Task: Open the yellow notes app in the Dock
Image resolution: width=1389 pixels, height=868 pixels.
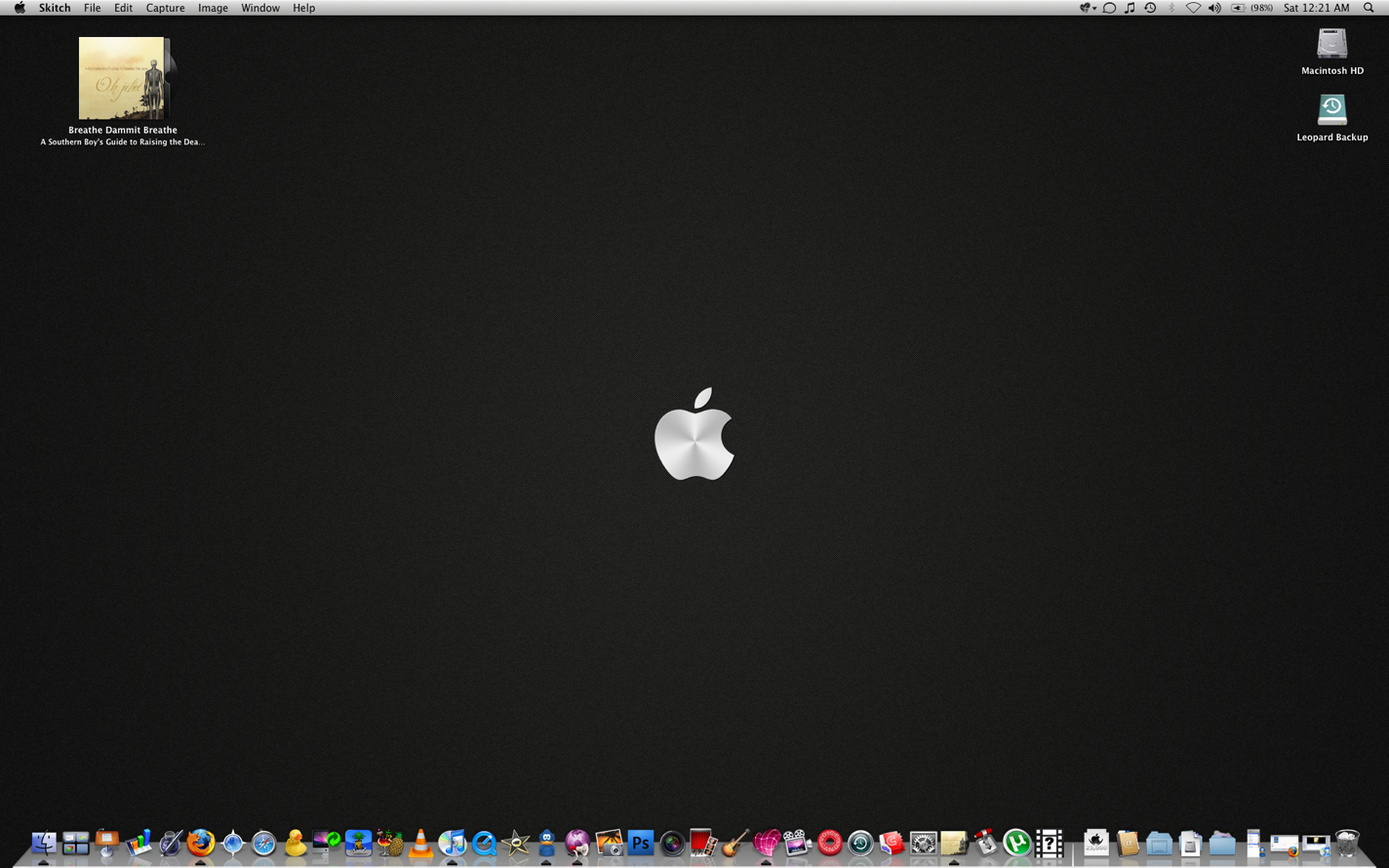Action: 955,843
